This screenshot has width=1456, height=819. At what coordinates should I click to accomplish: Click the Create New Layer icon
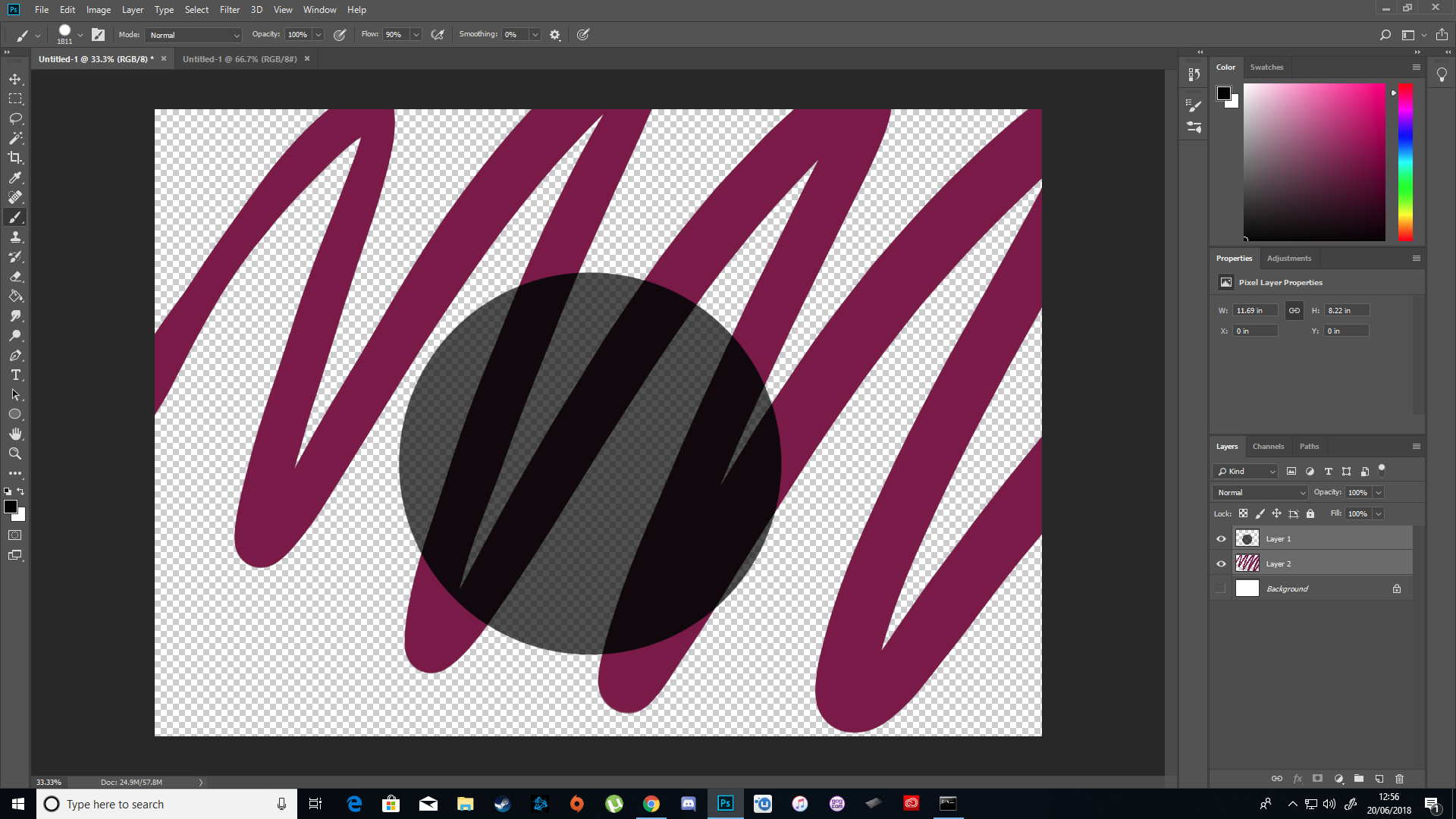(1379, 779)
